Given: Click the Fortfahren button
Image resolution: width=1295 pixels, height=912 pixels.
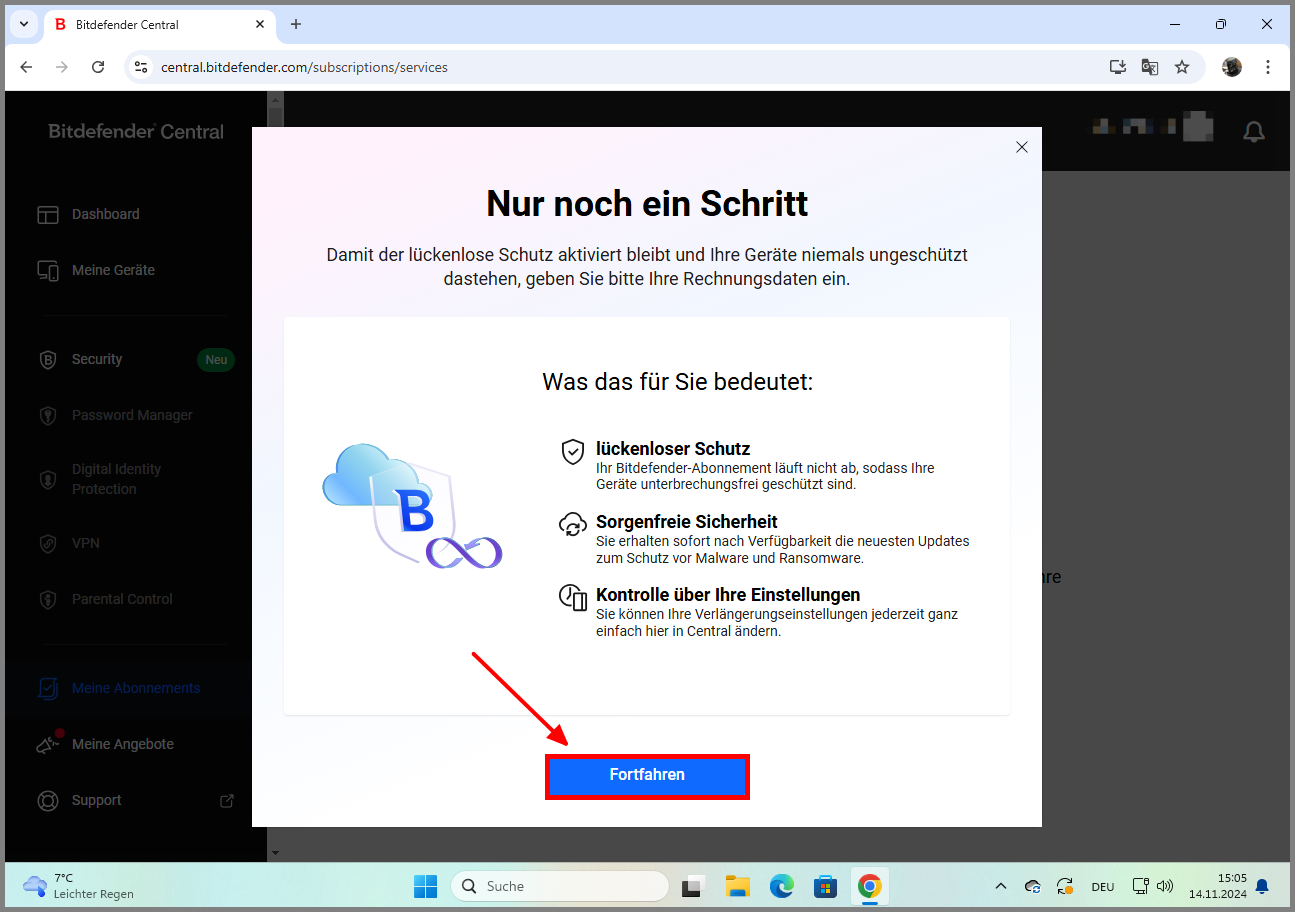Looking at the screenshot, I should click(647, 776).
